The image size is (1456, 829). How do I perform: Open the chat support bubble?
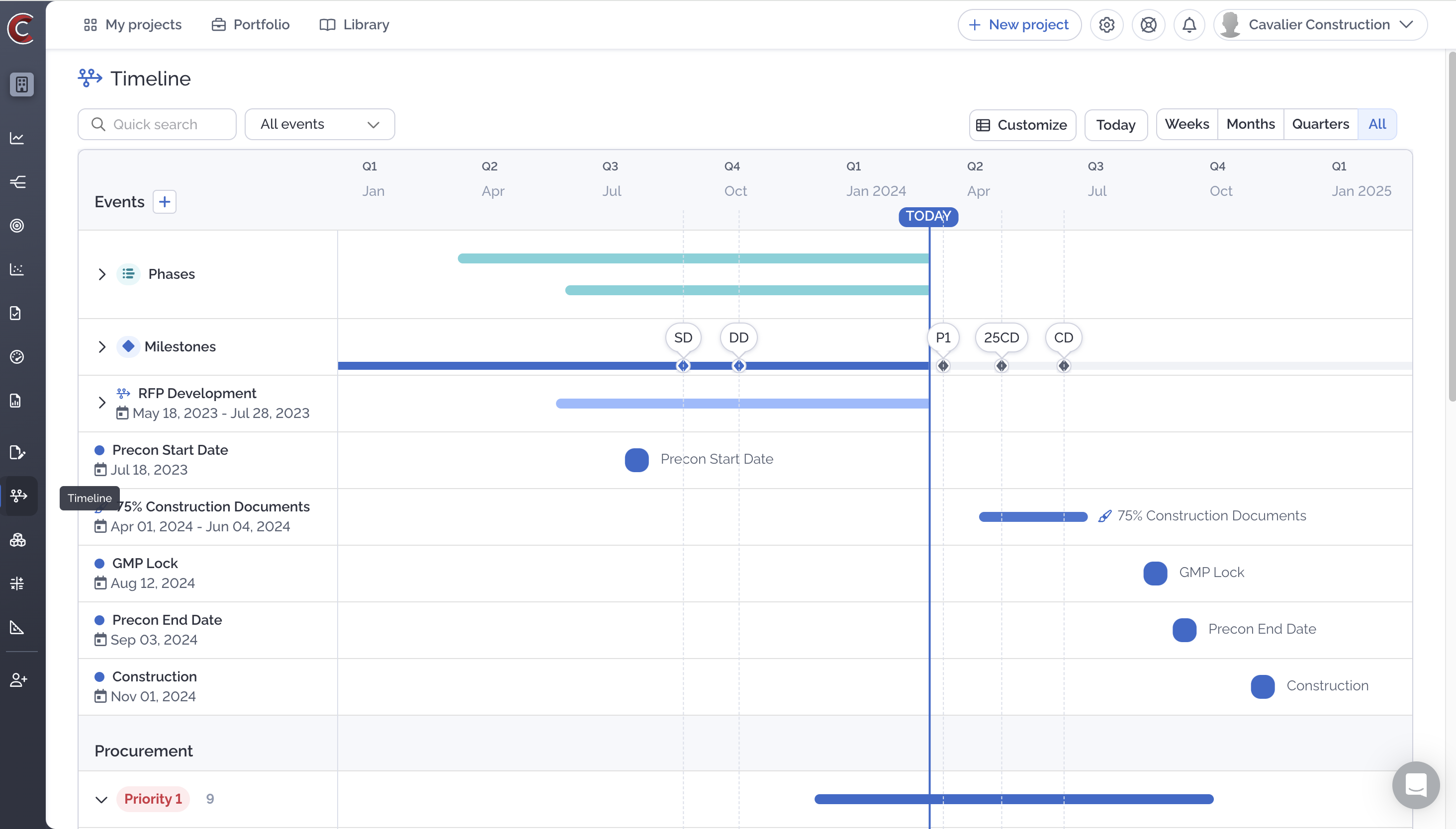1416,785
